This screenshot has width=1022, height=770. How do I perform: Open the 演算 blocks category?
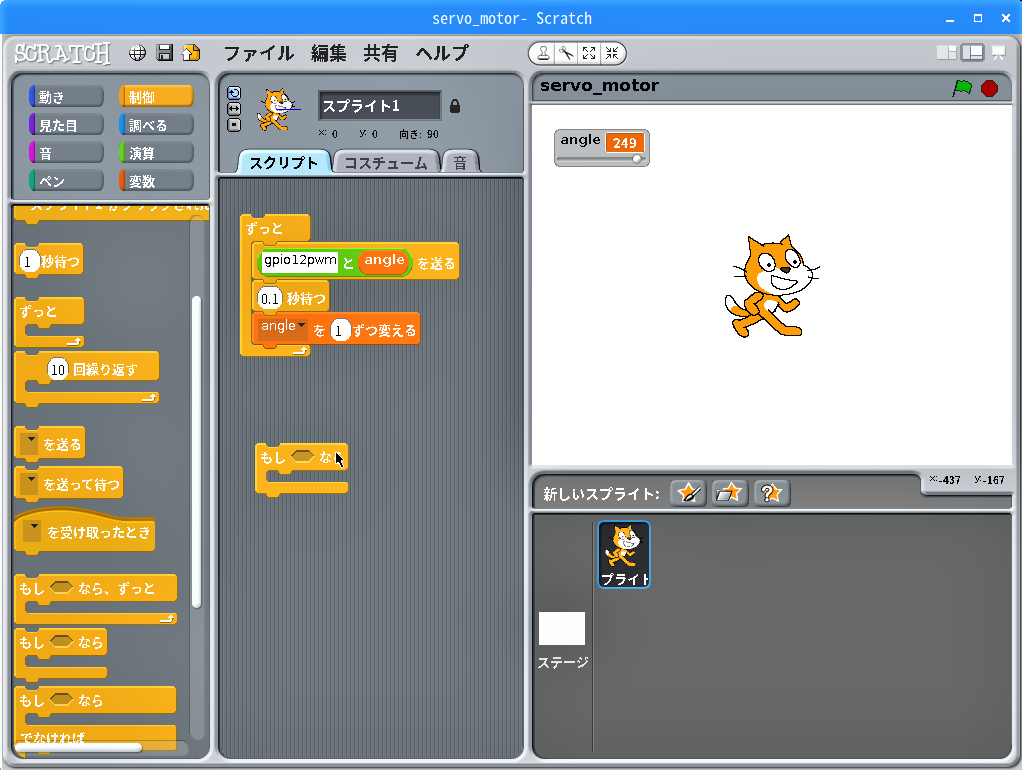pyautogui.click(x=156, y=153)
